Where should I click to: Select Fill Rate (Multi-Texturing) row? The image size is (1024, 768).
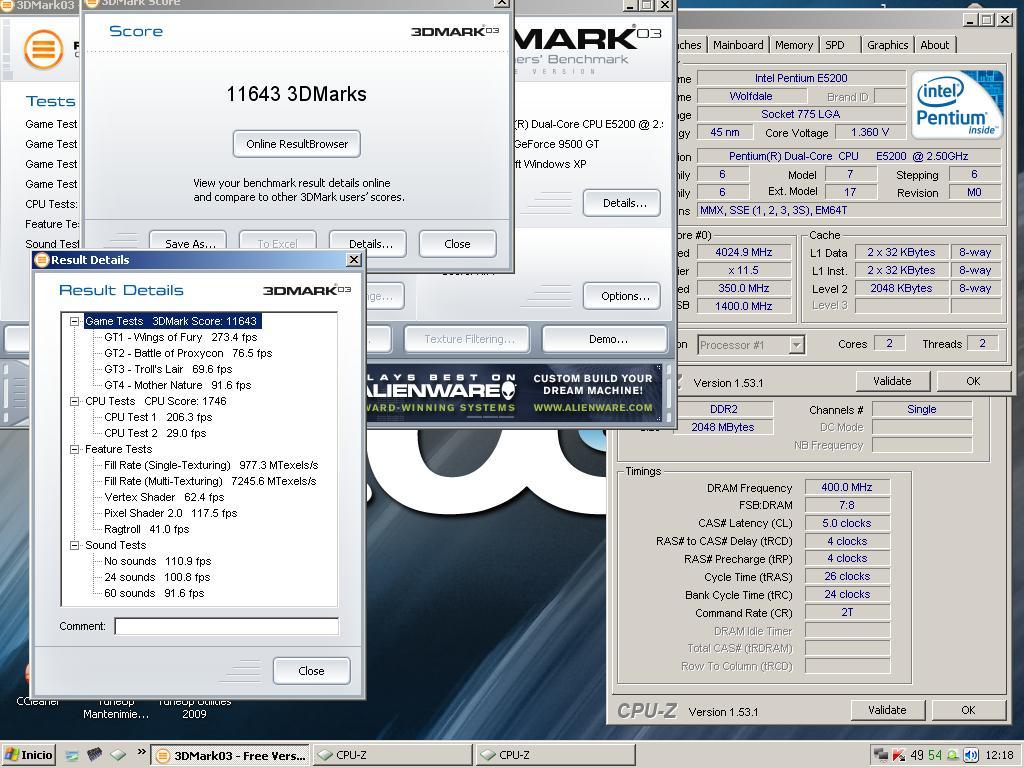[x=210, y=481]
